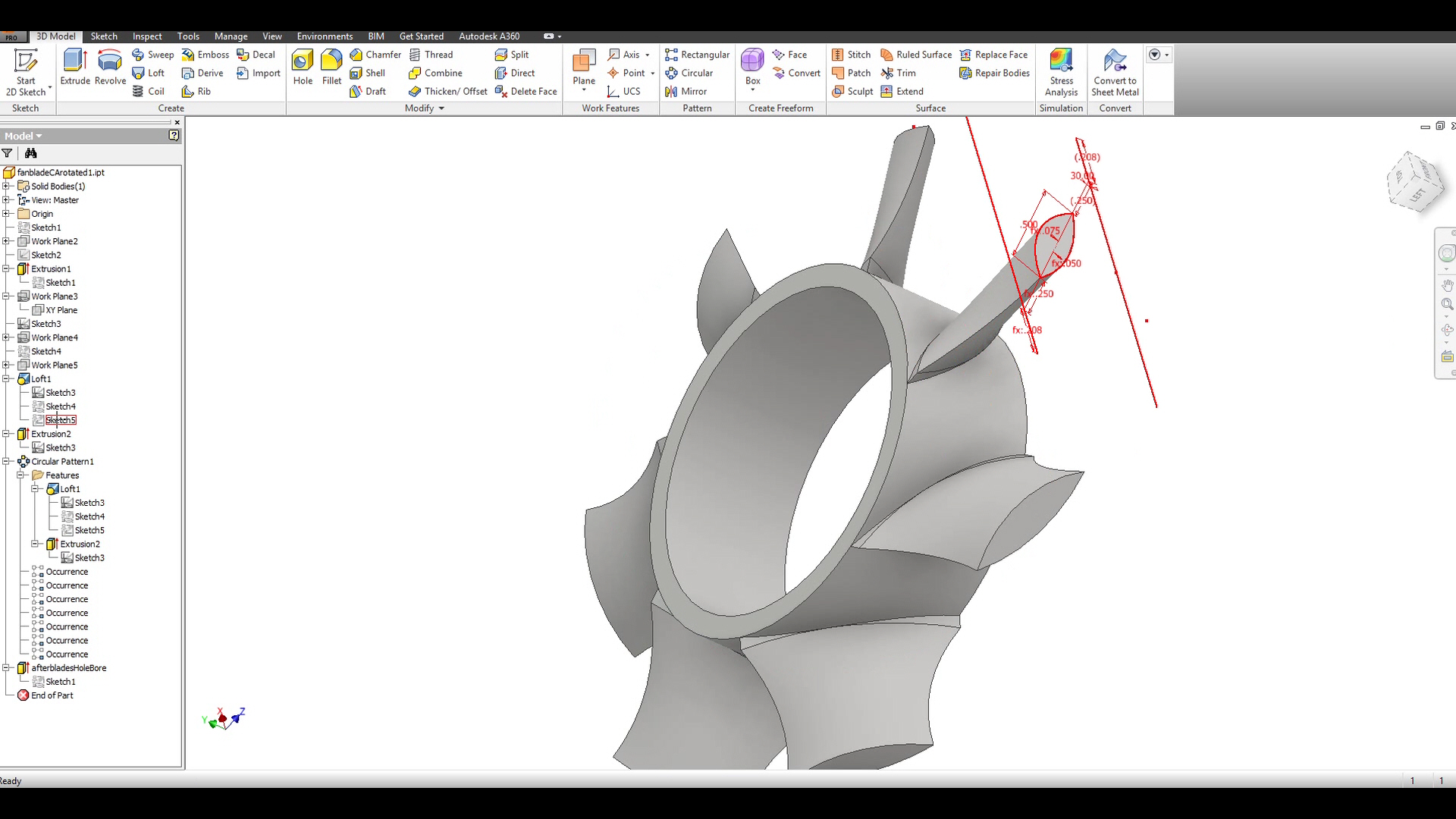The width and height of the screenshot is (1456, 819).
Task: Open the Inspect ribbon tab
Action: point(147,36)
